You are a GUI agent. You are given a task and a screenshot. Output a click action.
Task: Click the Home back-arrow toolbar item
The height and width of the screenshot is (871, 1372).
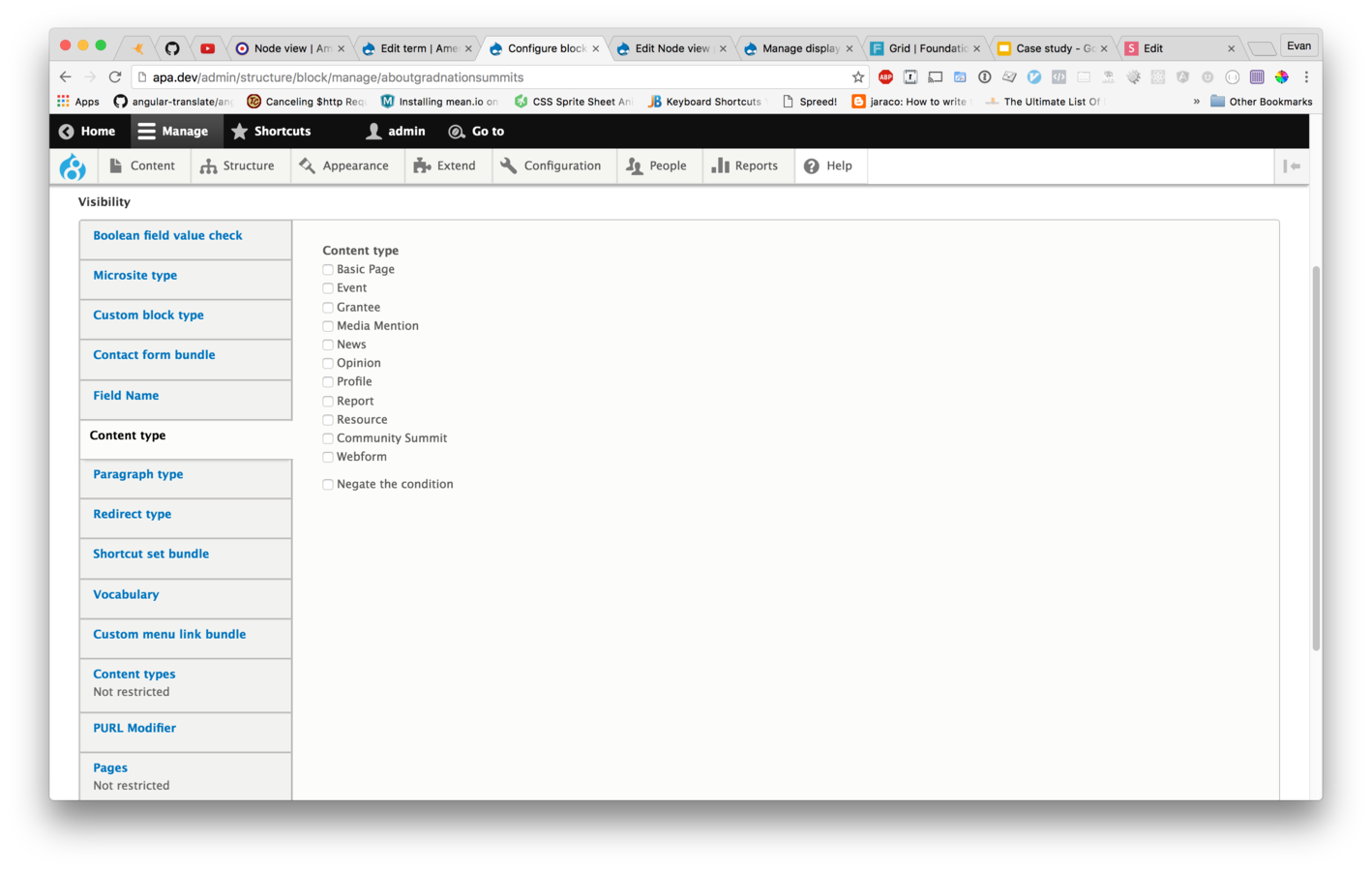[x=87, y=131]
